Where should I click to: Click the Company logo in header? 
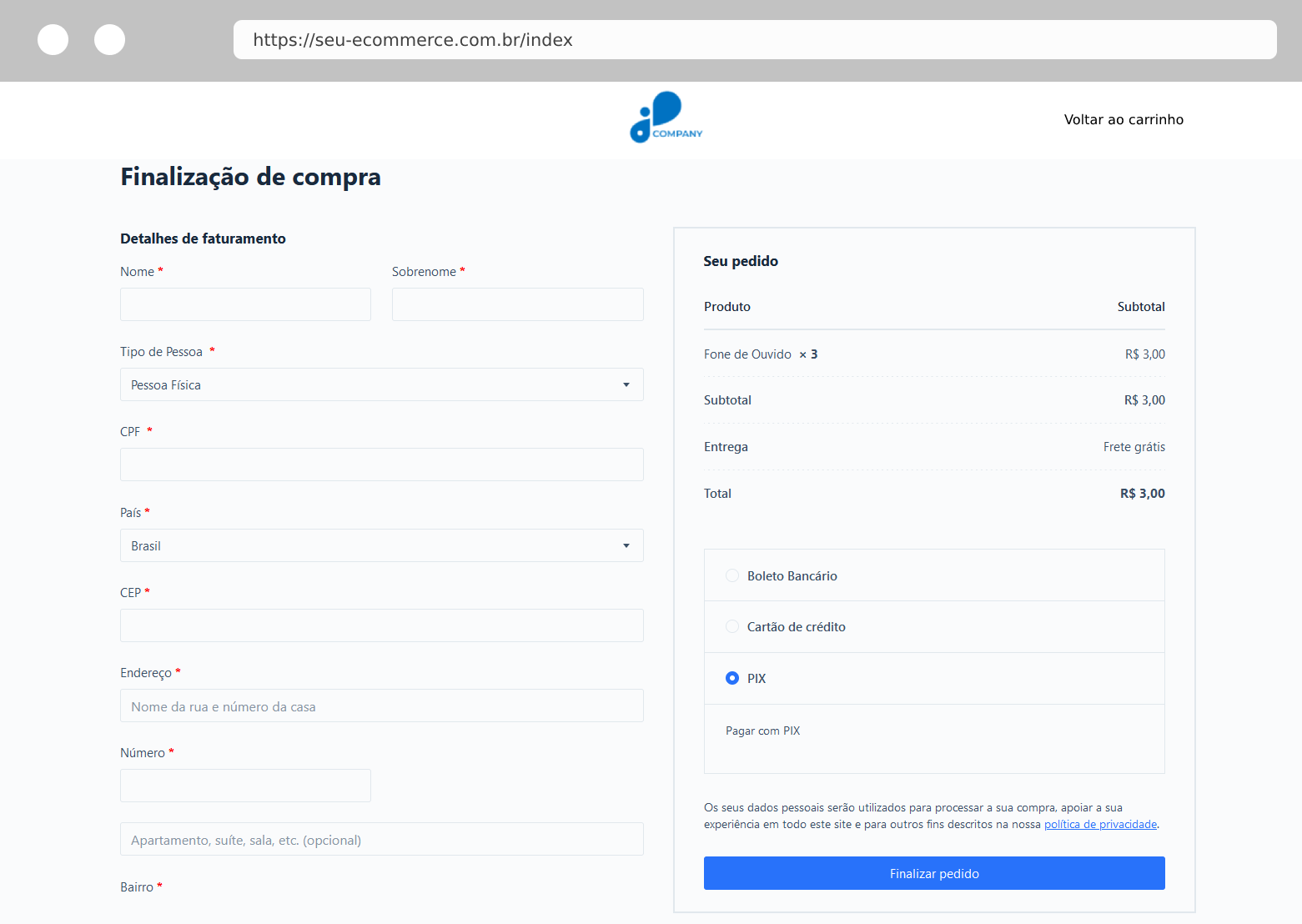coord(666,118)
